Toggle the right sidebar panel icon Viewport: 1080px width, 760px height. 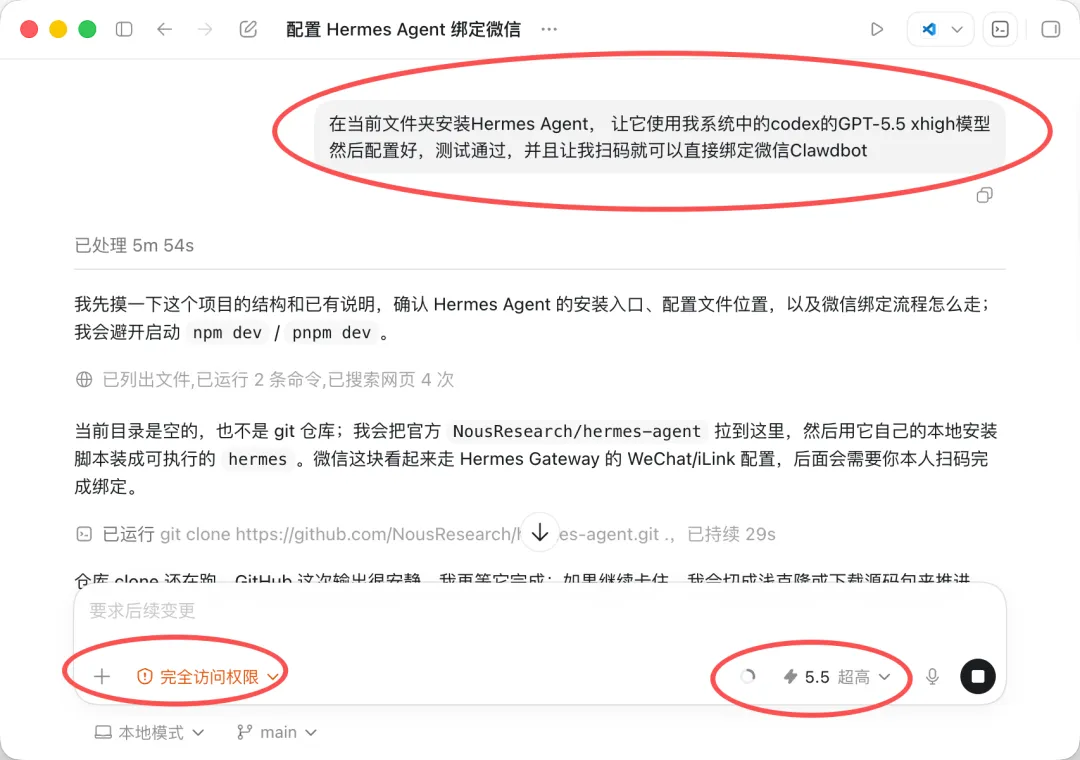1050,29
